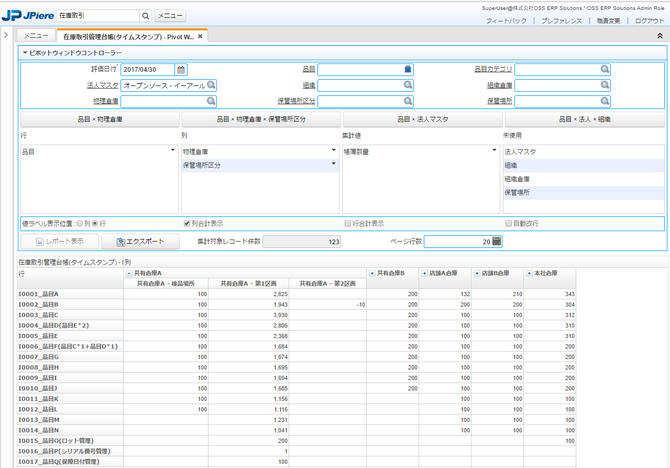Open calendar picker for 評価日付 field

point(181,70)
